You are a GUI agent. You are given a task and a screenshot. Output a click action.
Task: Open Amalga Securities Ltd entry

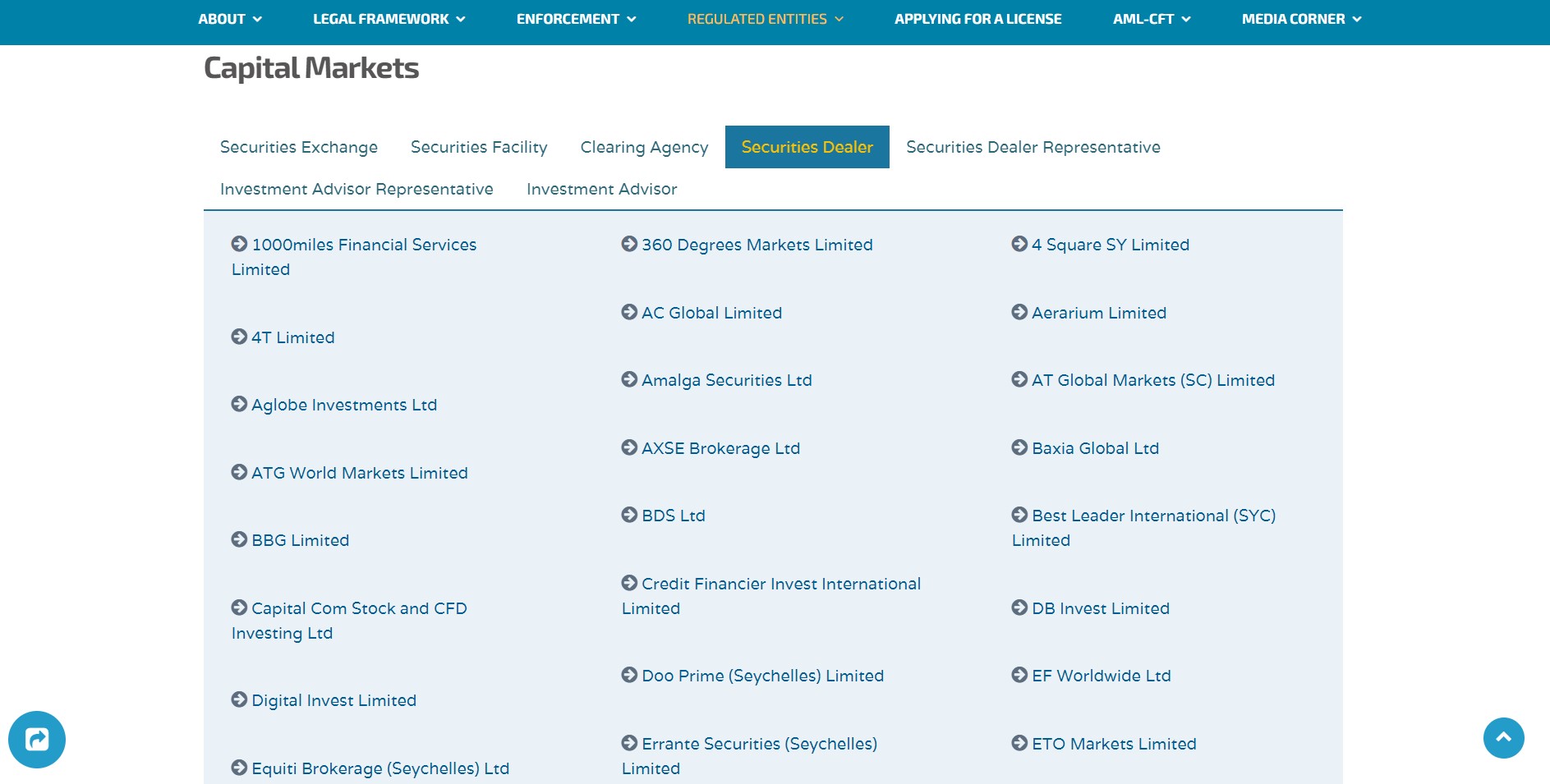pos(726,380)
